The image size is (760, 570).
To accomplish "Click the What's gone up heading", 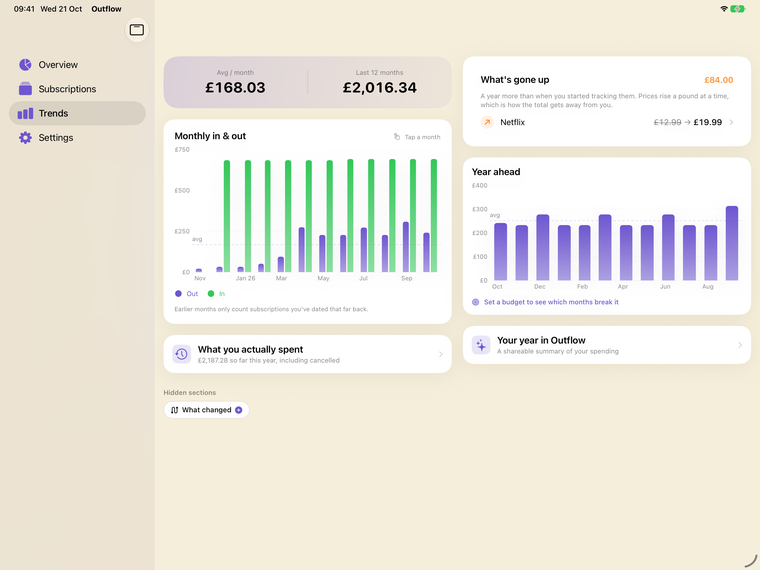I will coord(515,80).
